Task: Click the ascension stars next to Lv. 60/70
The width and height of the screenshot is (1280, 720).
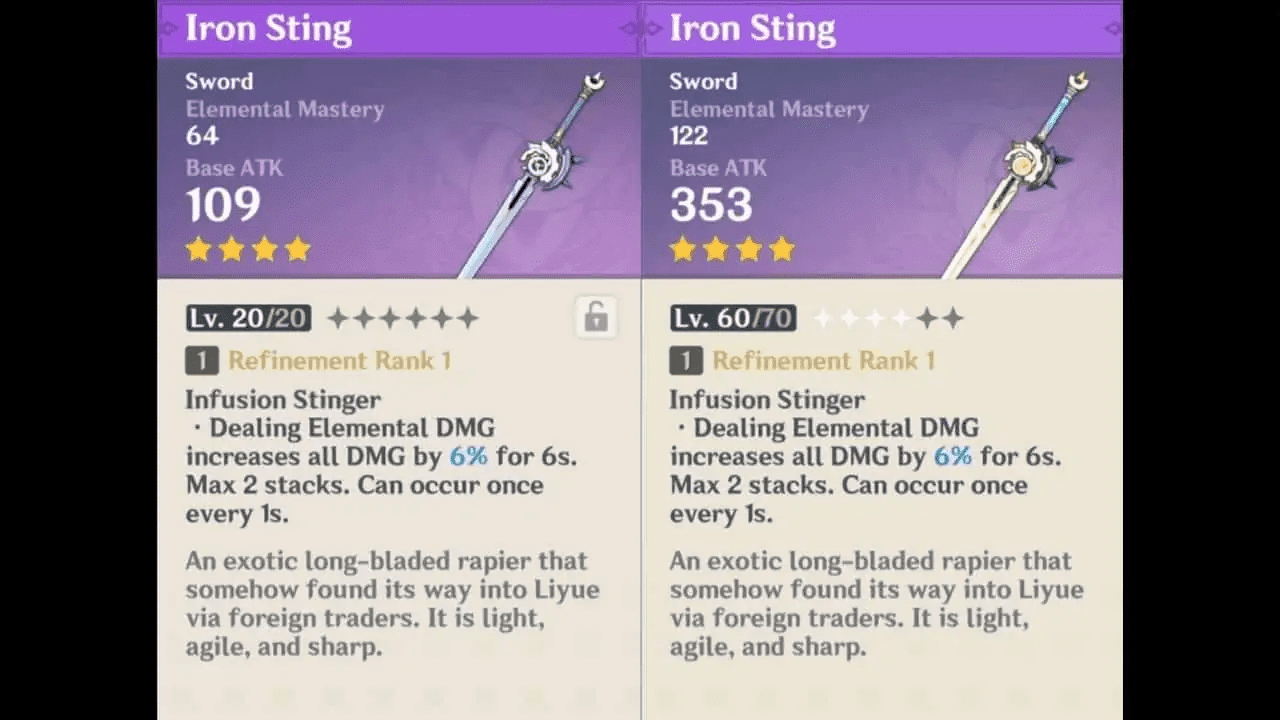Action: (x=888, y=319)
